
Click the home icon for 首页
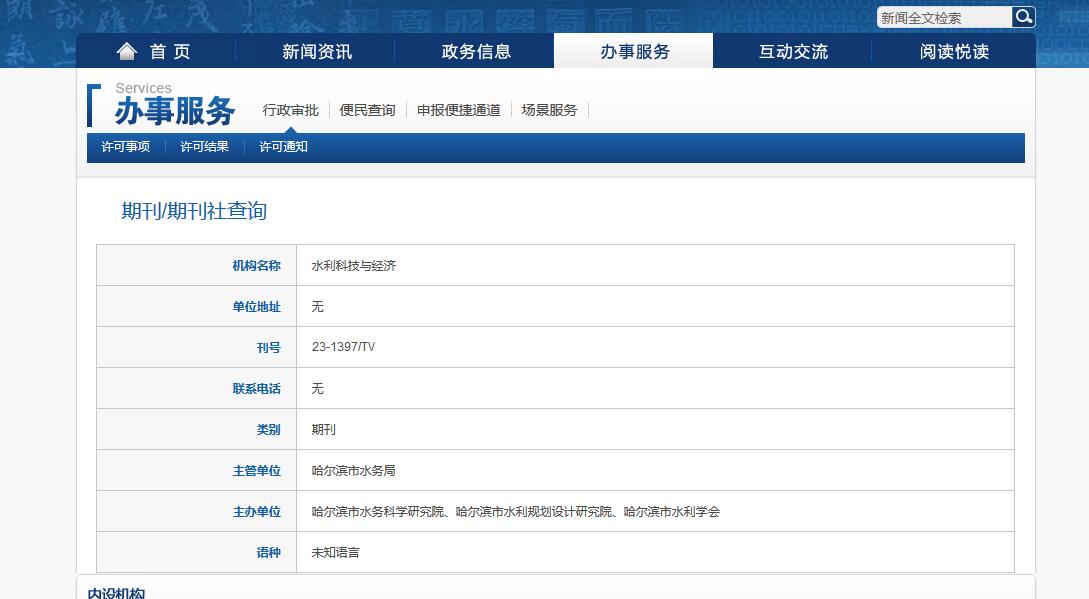(x=126, y=52)
